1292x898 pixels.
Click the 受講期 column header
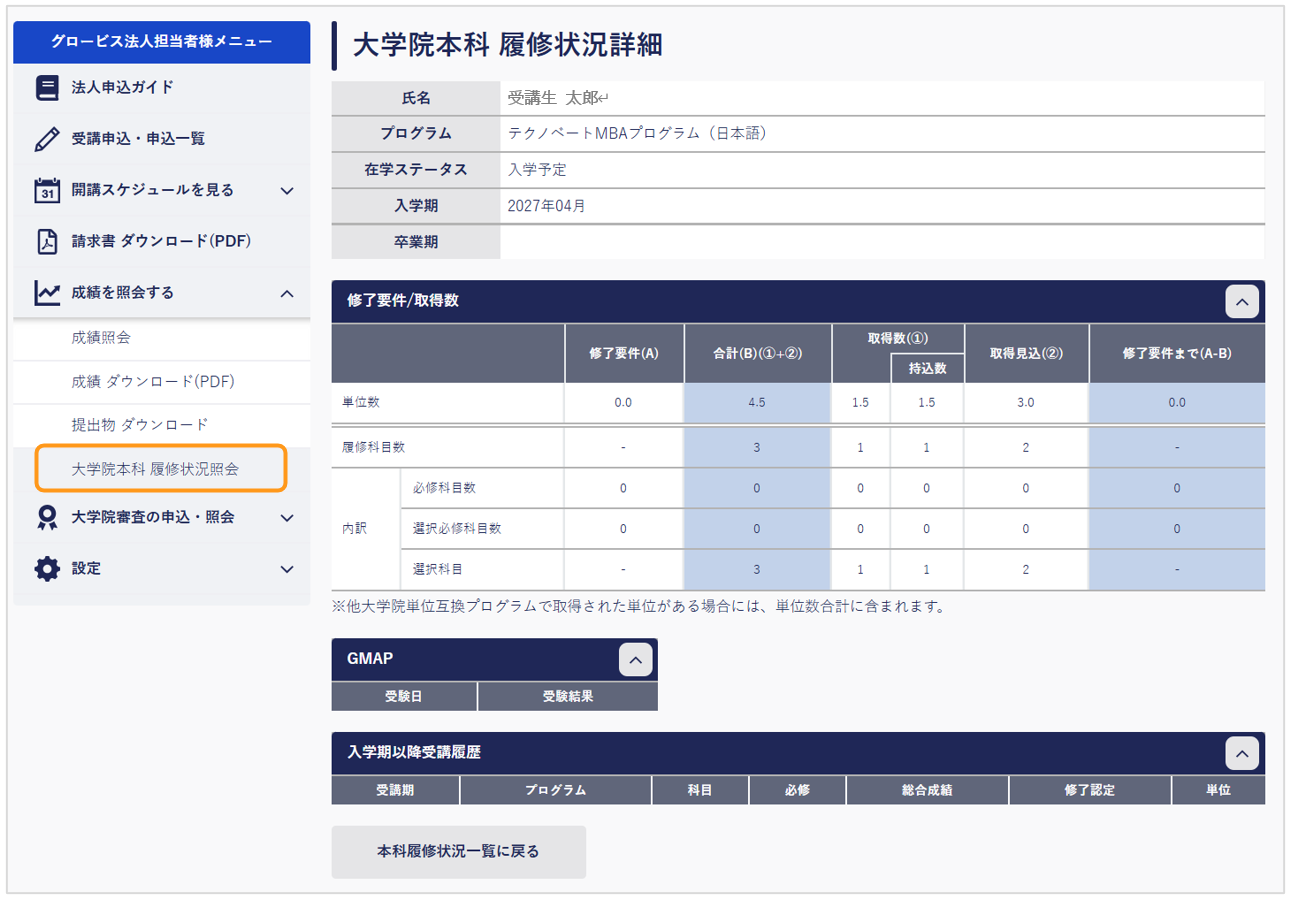[x=395, y=790]
